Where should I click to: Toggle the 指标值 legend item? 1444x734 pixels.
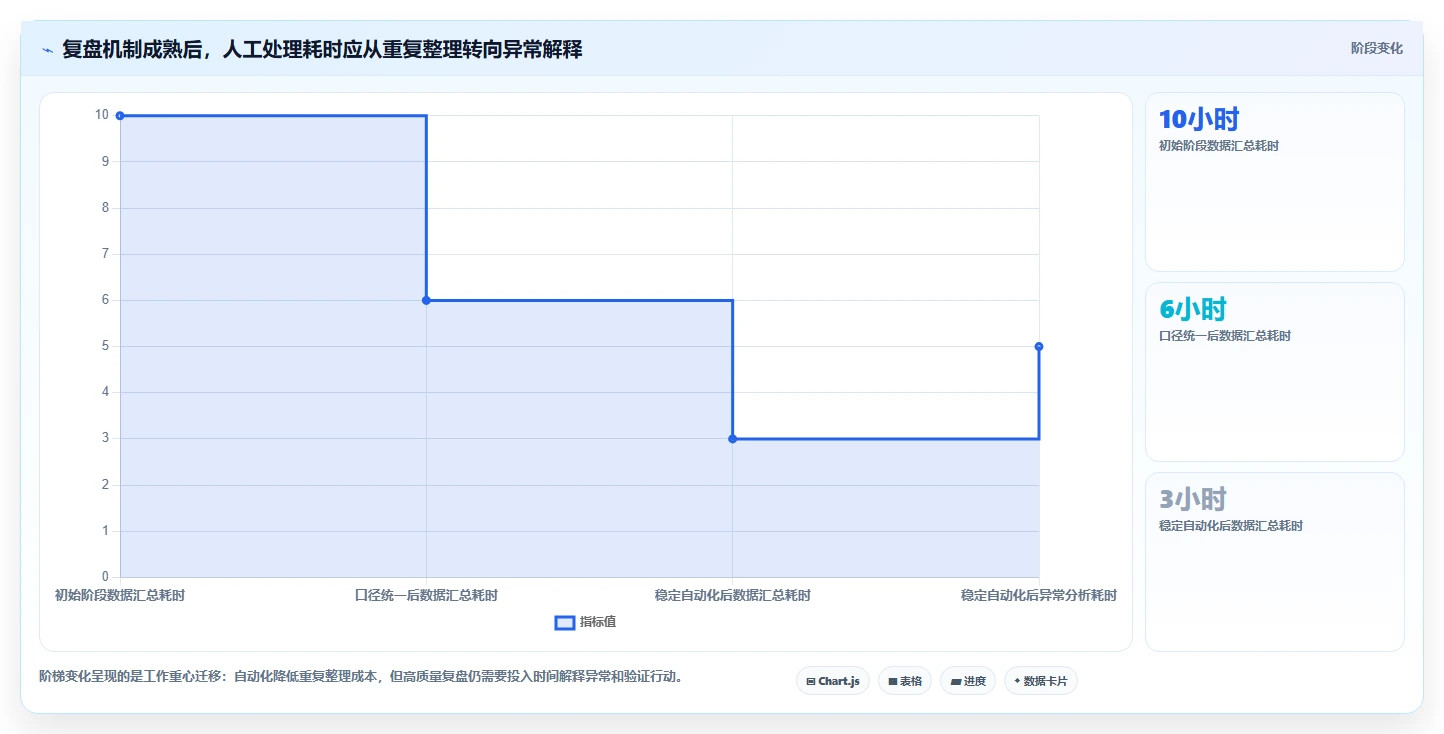click(x=585, y=622)
